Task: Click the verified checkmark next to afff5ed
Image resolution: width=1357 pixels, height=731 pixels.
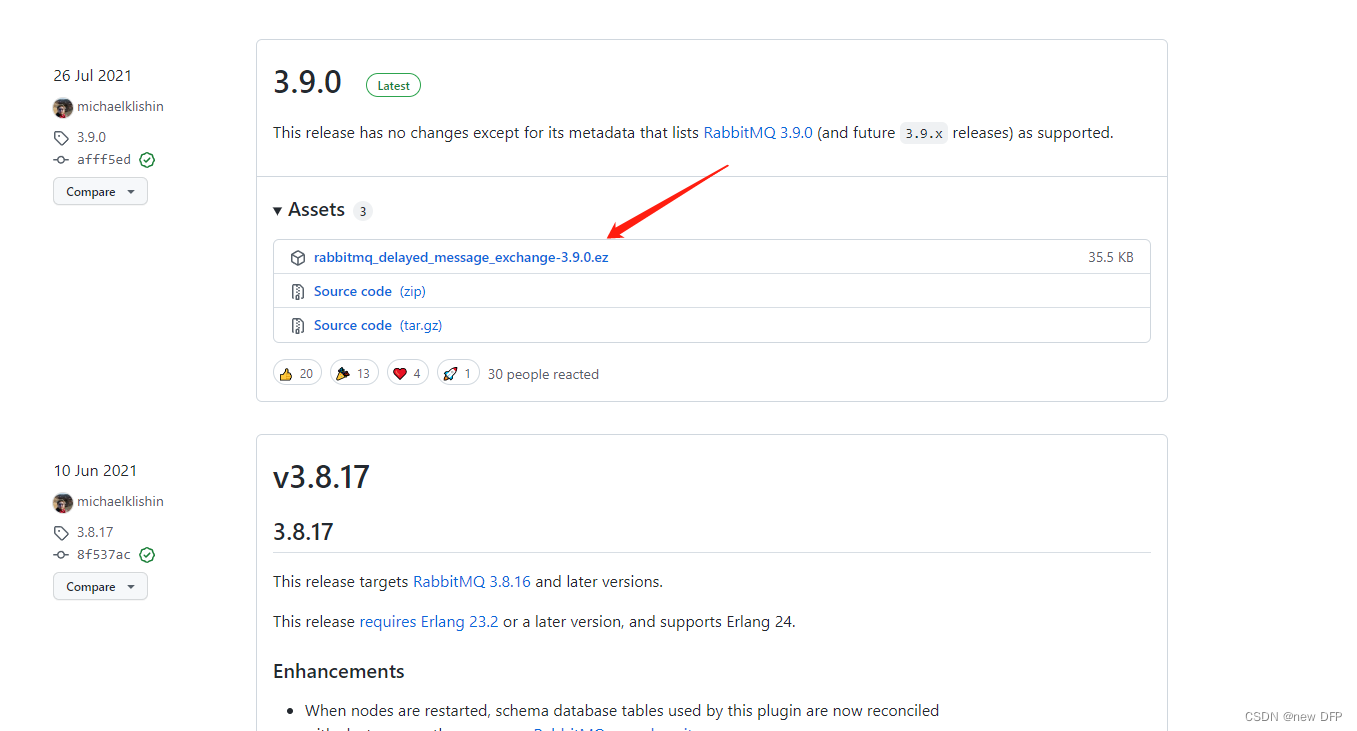Action: click(147, 160)
